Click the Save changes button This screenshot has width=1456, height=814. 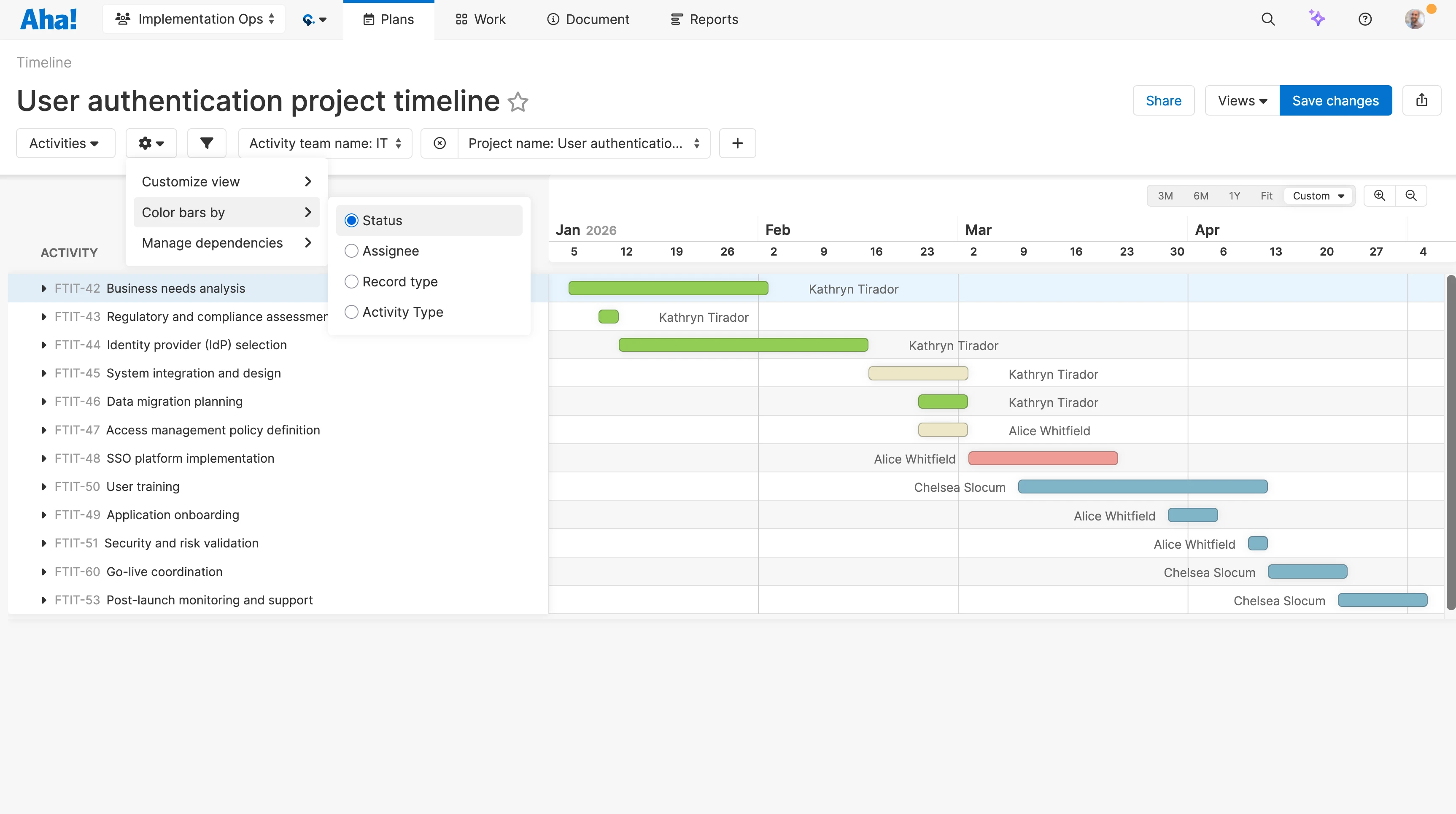tap(1336, 100)
